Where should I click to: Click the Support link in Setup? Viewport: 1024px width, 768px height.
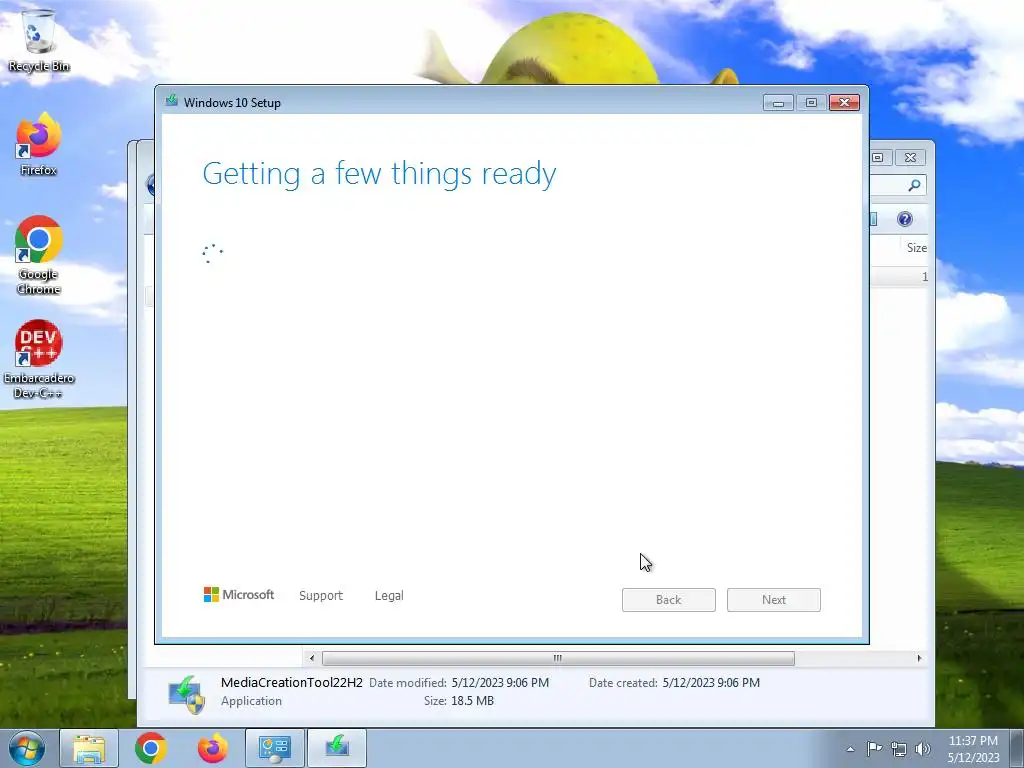321,596
